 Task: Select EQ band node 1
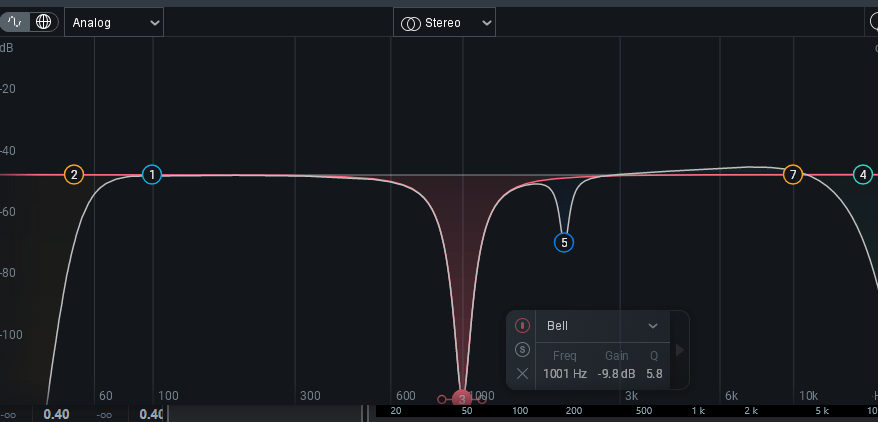coord(151,175)
